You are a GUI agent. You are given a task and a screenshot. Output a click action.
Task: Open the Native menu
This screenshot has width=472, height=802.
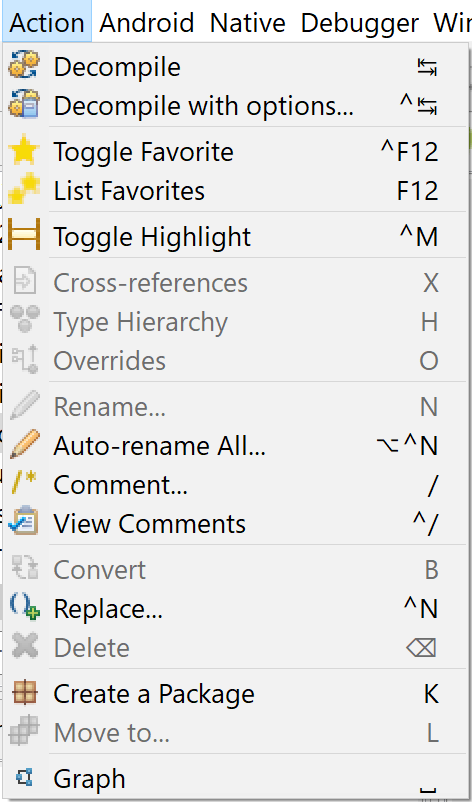(x=248, y=23)
